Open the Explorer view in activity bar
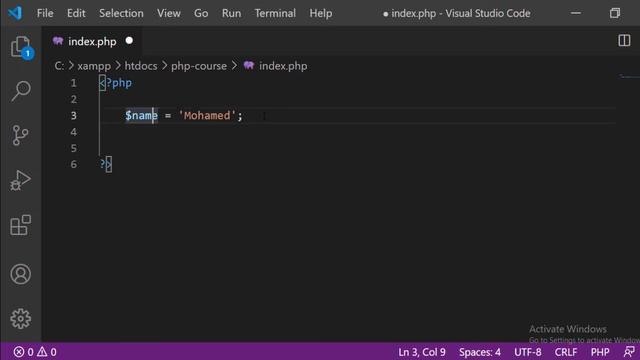Image resolution: width=640 pixels, height=360 pixels. click(x=20, y=47)
